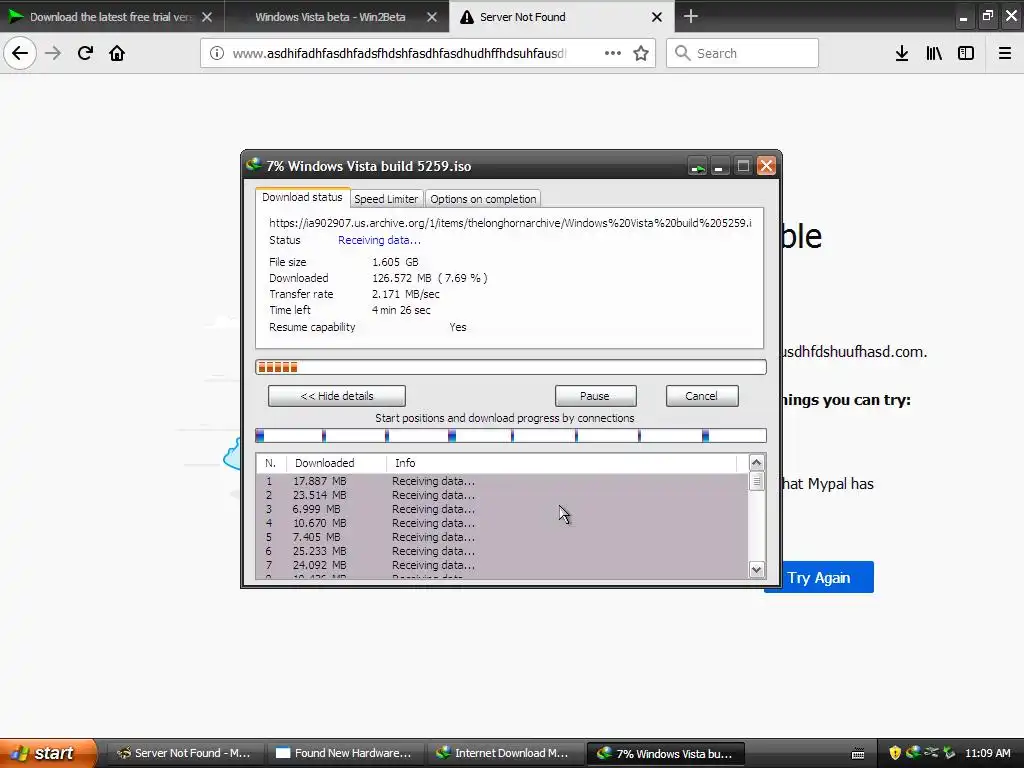
Task: Show site info with the circled i icon
Action: coord(217,53)
